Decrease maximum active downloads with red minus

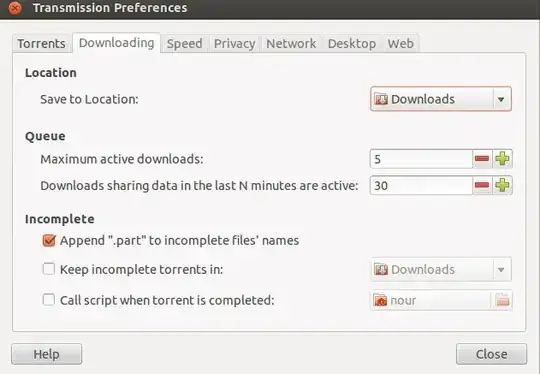click(482, 159)
